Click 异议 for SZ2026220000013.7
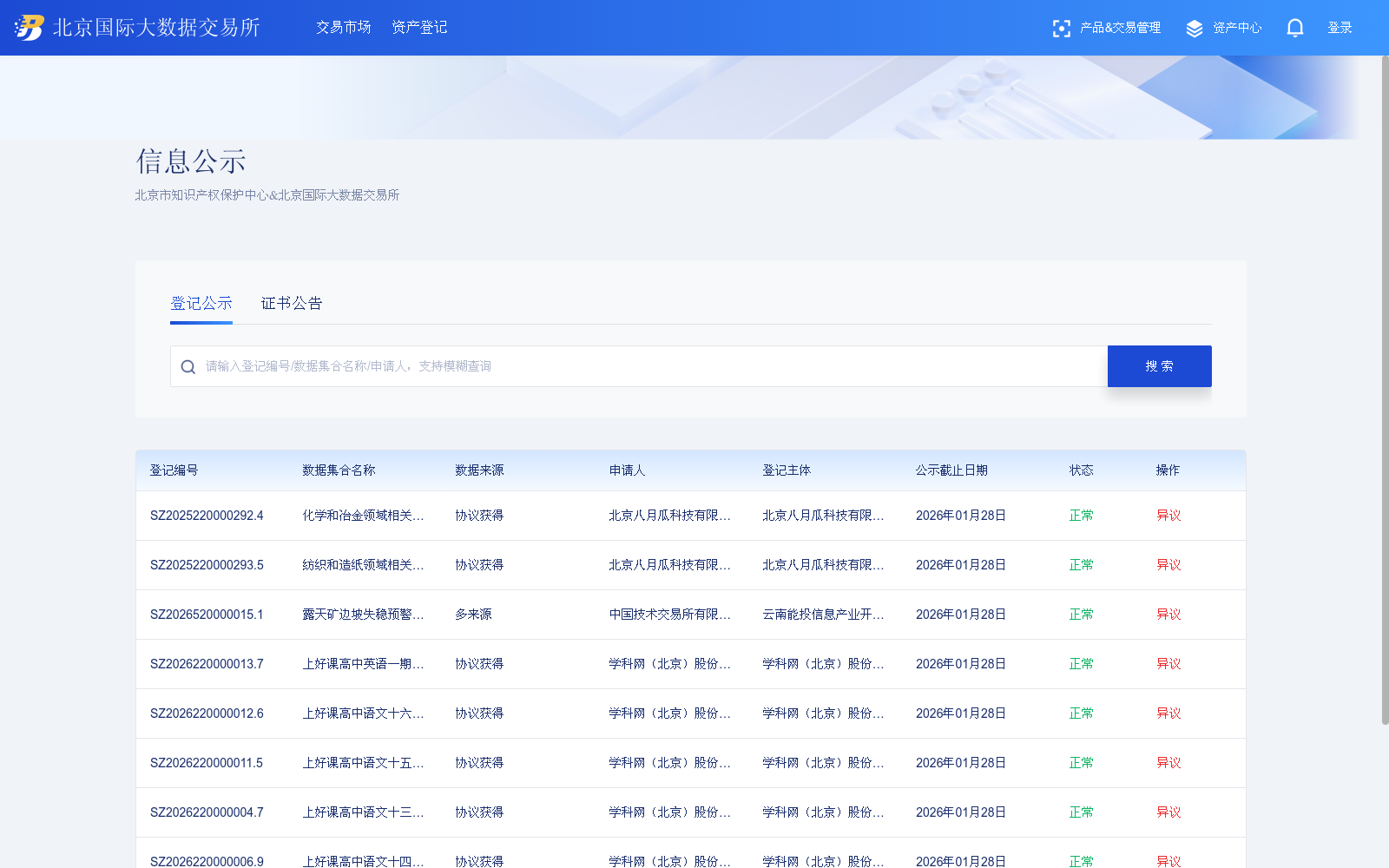This screenshot has width=1389, height=868. (1168, 664)
